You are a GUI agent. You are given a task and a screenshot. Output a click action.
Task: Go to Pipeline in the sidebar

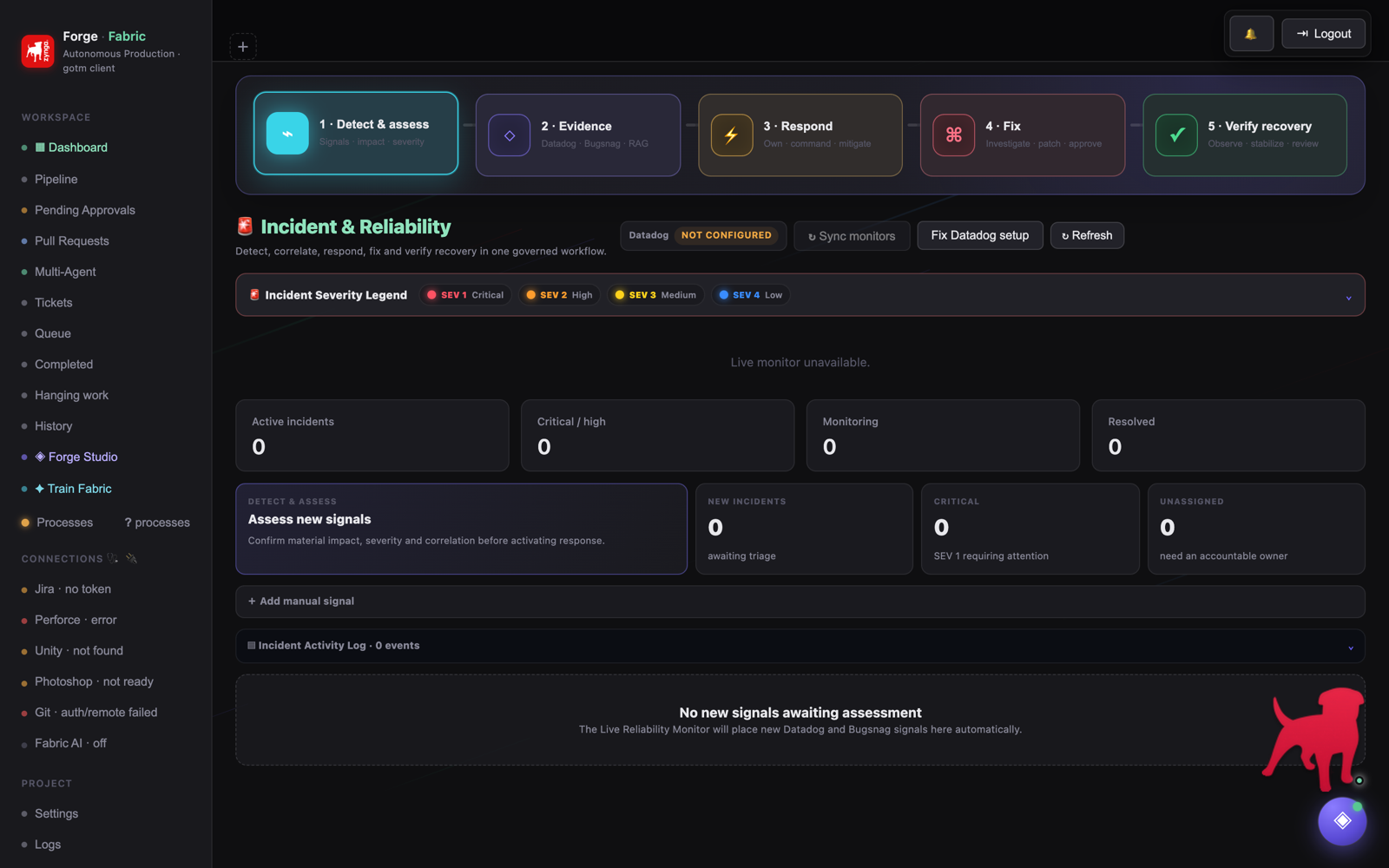tap(56, 179)
